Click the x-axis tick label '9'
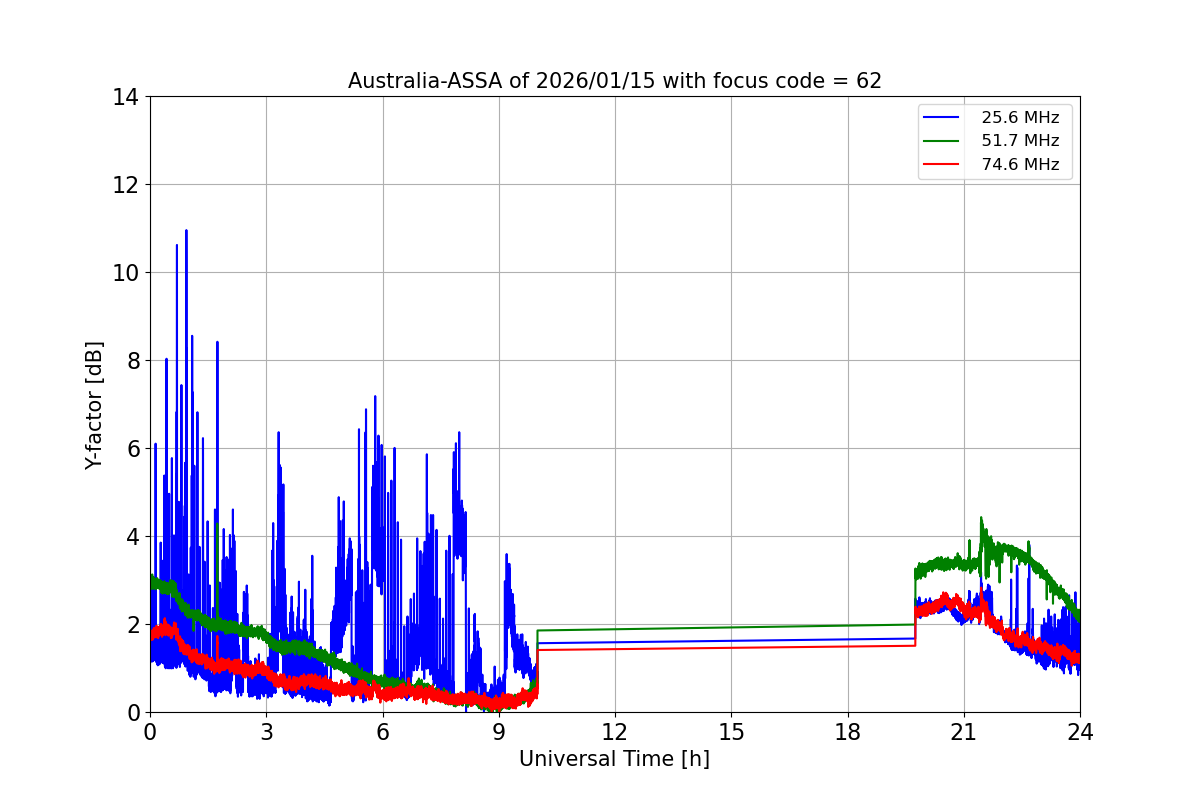The height and width of the screenshot is (800, 1200). [x=499, y=732]
